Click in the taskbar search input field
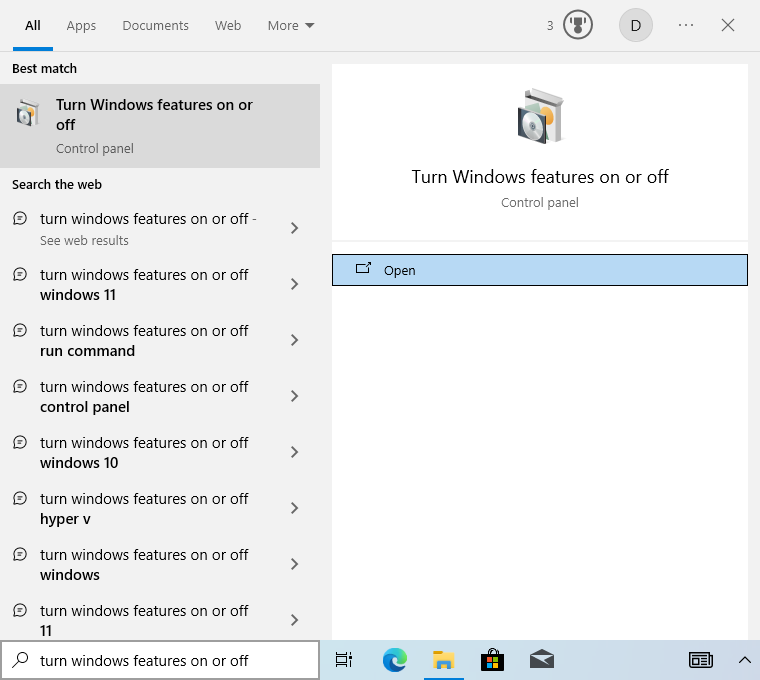Viewport: 760px width, 680px height. point(160,660)
